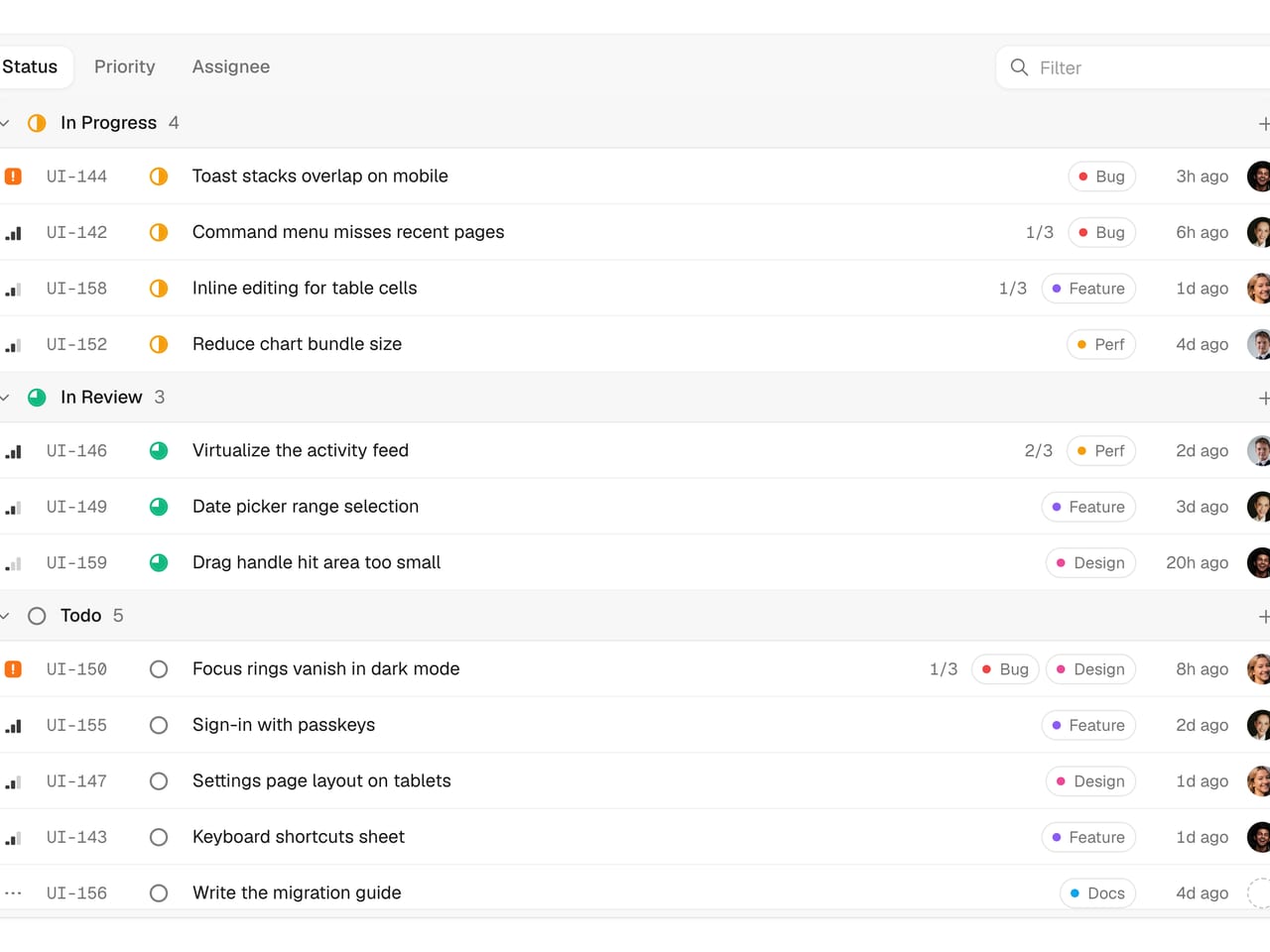Image resolution: width=1270 pixels, height=952 pixels.
Task: Switch to the Assignee grouping tab
Action: pos(231,66)
